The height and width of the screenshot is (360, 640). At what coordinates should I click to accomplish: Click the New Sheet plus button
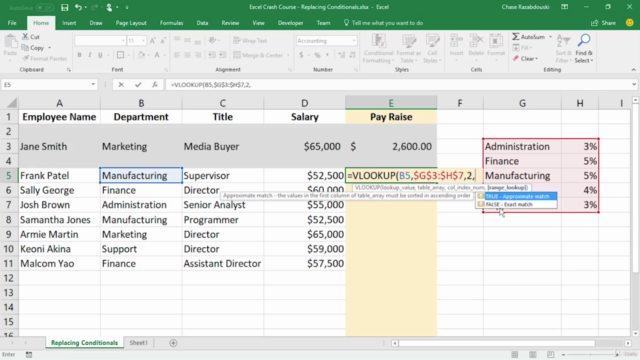173,343
